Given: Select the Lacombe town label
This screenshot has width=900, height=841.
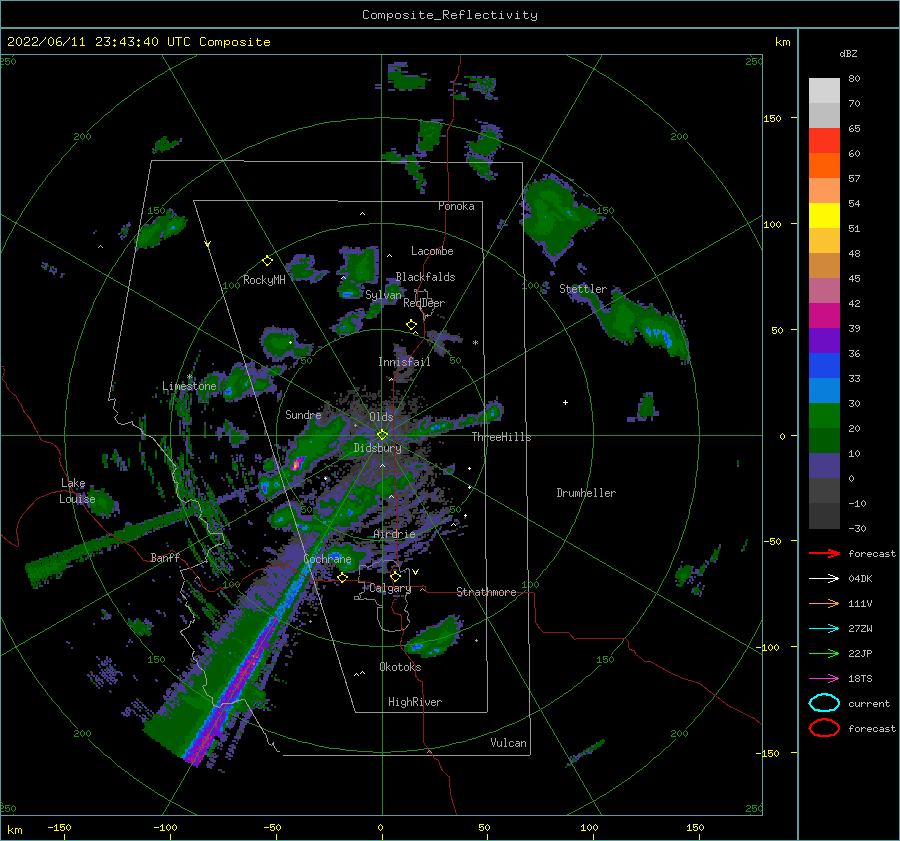Looking at the screenshot, I should pos(432,251).
